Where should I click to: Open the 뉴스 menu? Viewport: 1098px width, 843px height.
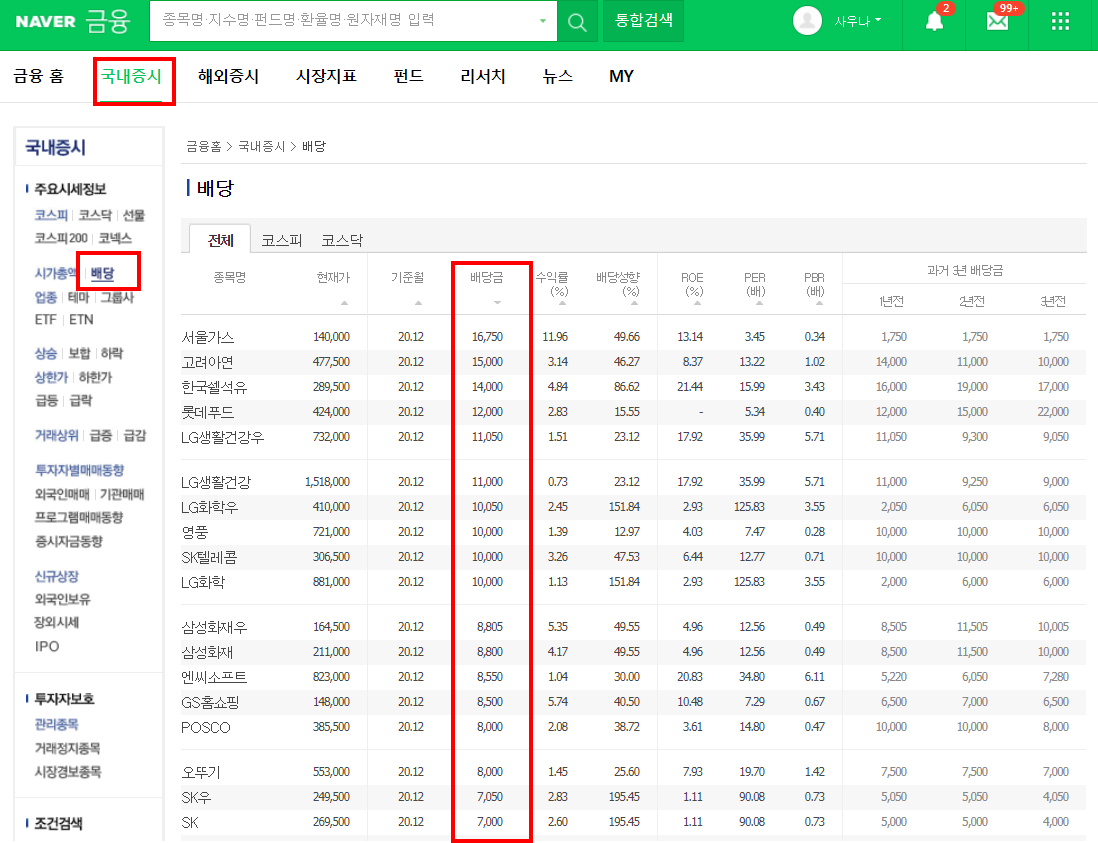(557, 76)
